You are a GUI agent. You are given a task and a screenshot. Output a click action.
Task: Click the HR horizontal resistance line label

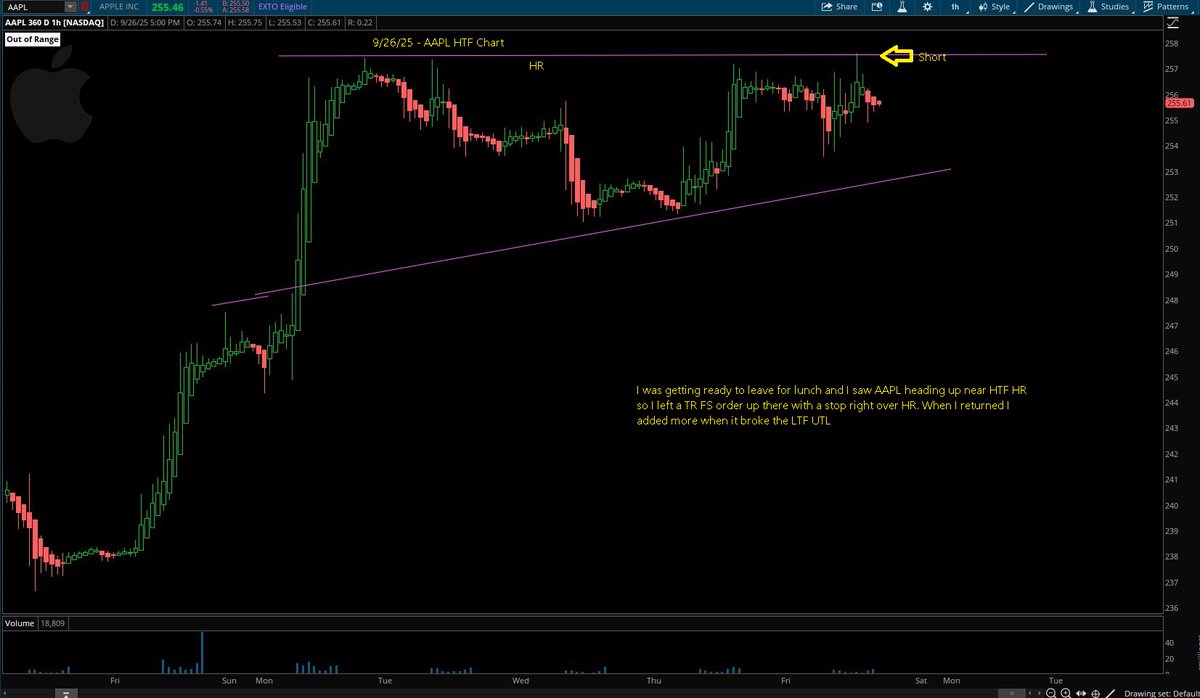pos(536,64)
